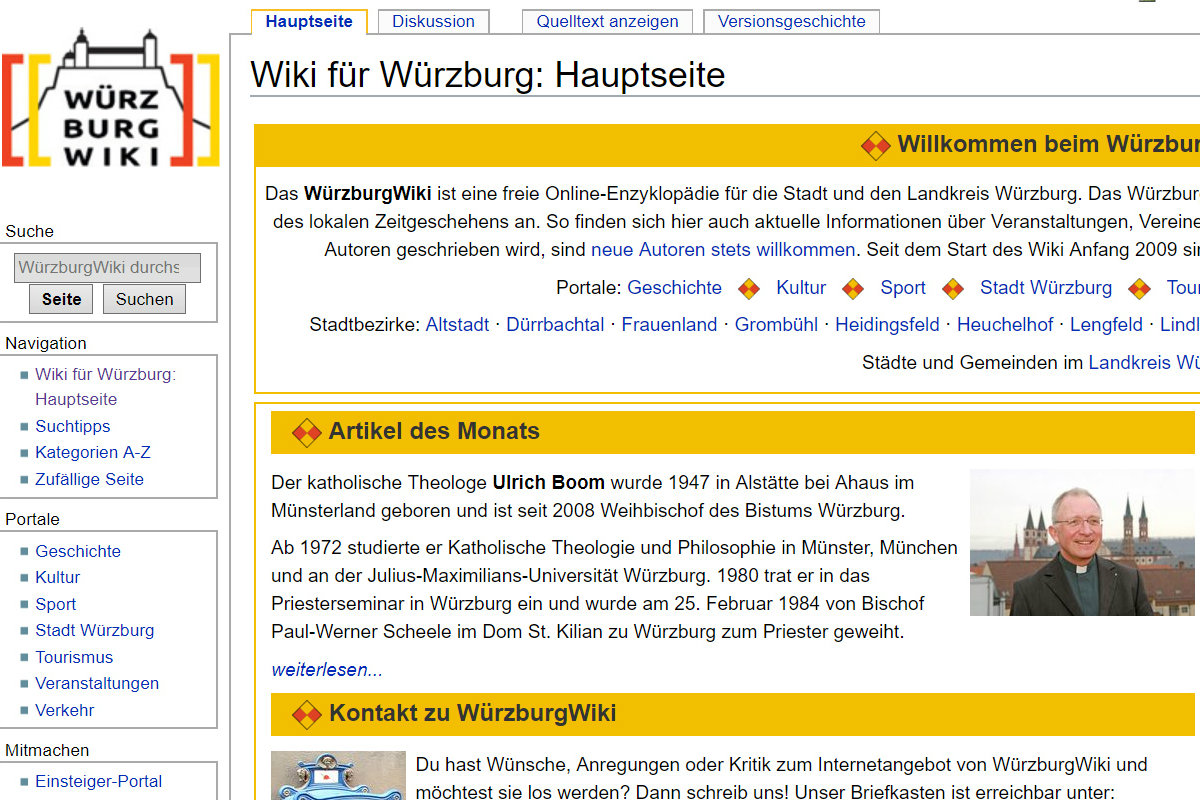This screenshot has height=800, width=1200.
Task: Open the Dürrbachtal district link
Action: (555, 324)
